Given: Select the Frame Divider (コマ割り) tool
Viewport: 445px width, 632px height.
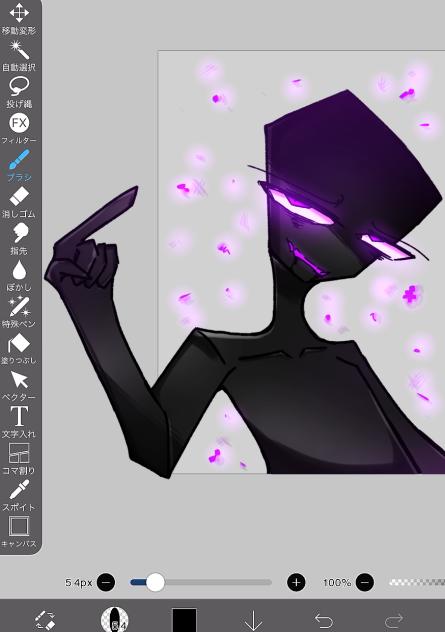Looking at the screenshot, I should tap(19, 459).
